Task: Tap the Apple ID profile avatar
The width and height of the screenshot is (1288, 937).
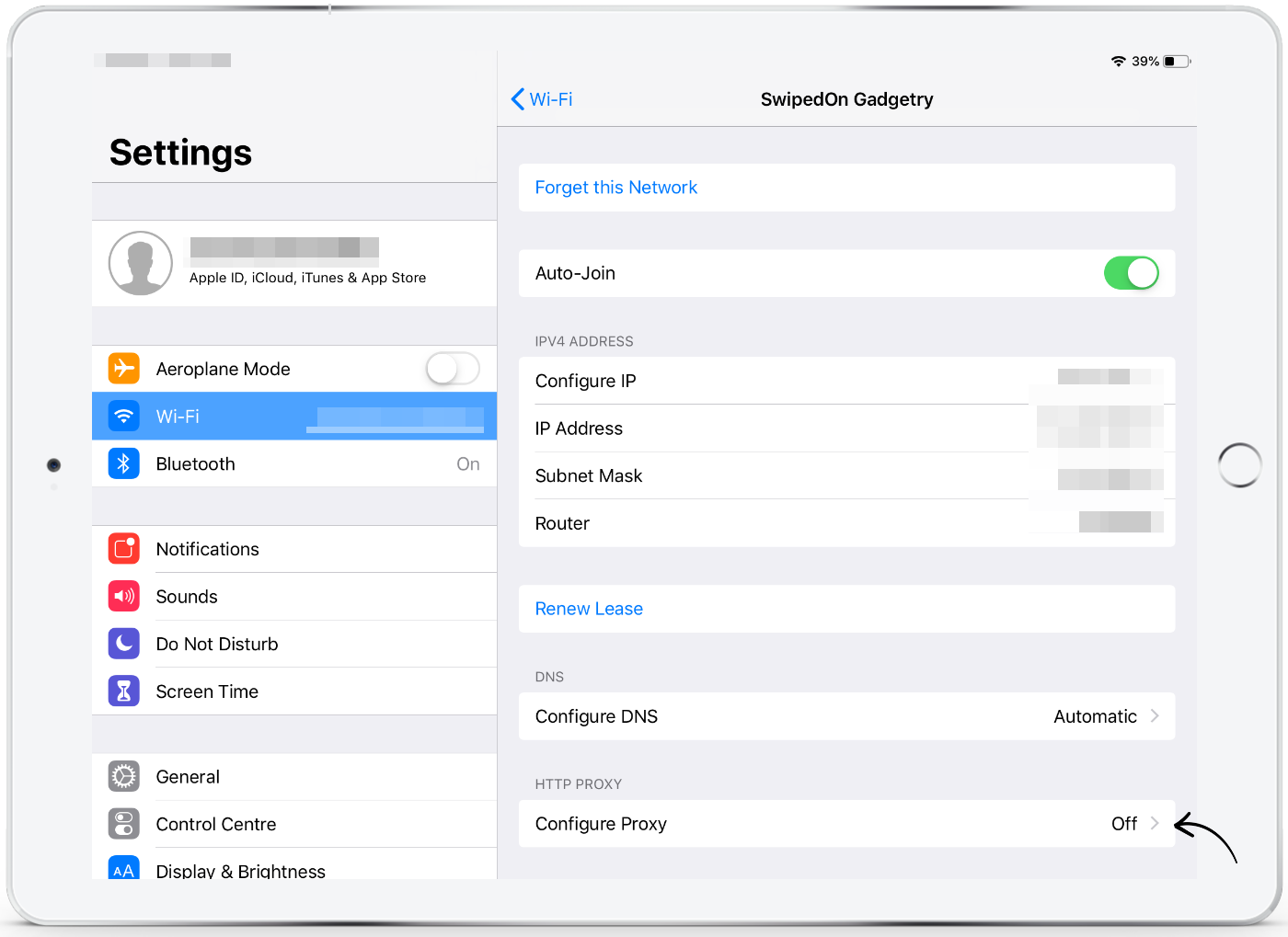Action: pyautogui.click(x=141, y=263)
